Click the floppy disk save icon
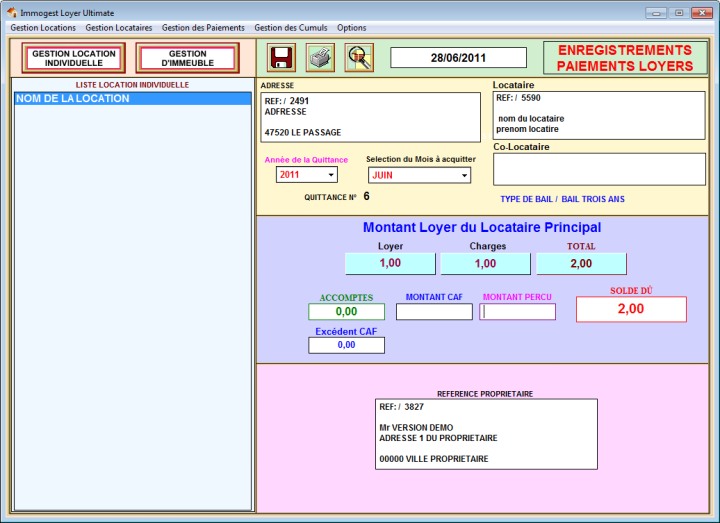Viewport: 720px width, 523px height. [x=282, y=58]
